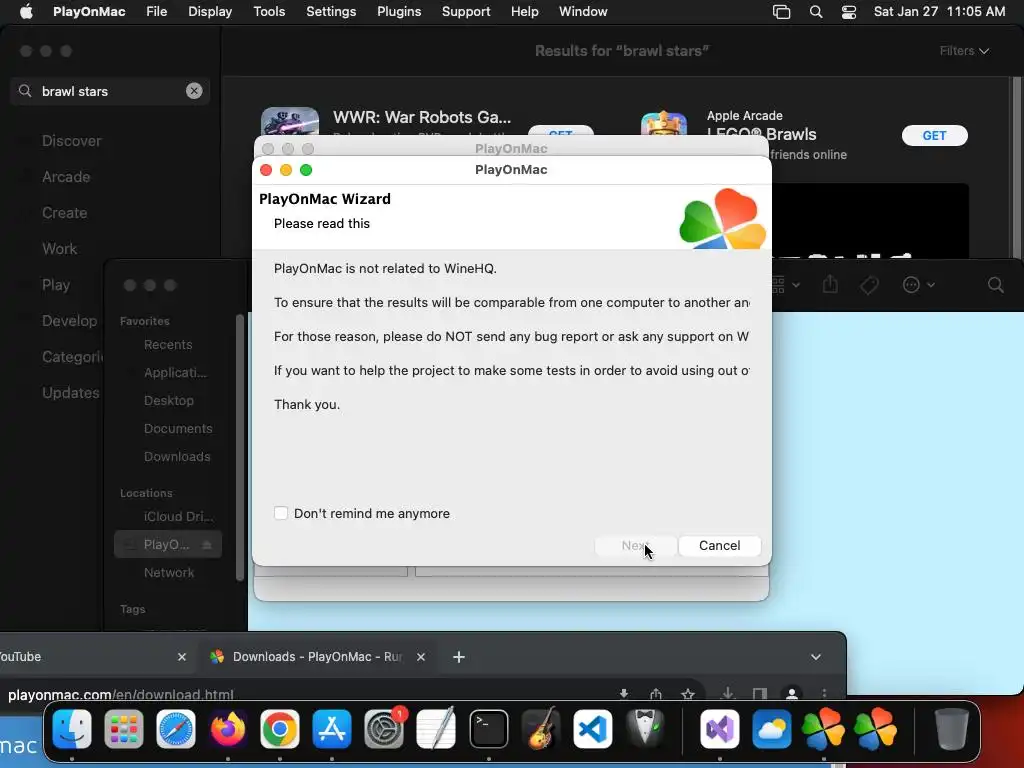Open the cloud weather app in Dock
The image size is (1024, 768).
[771, 729]
